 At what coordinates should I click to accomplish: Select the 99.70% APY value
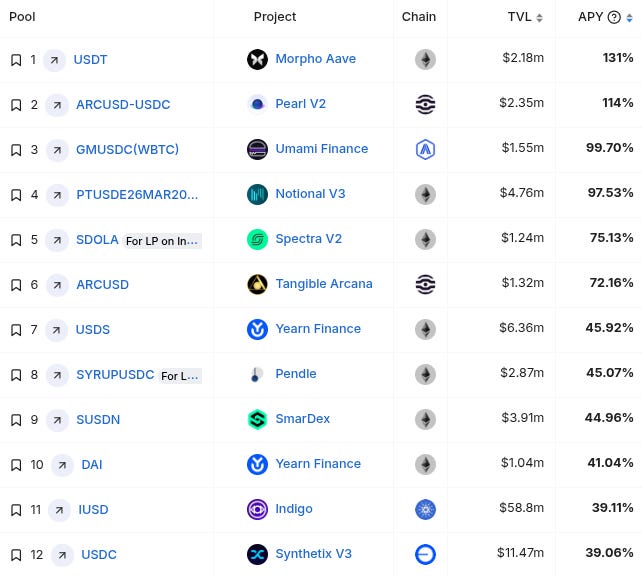610,148
